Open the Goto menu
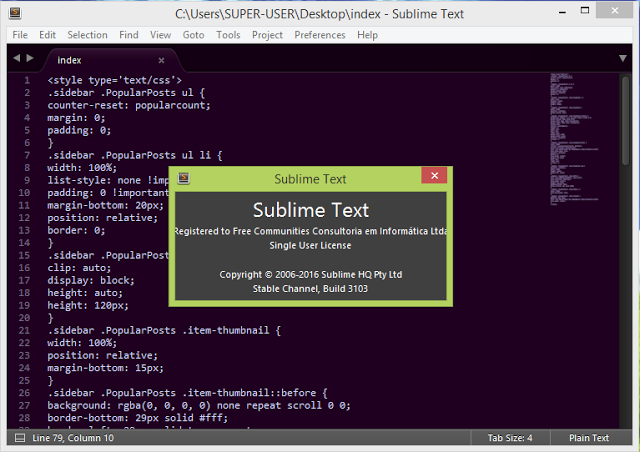The width and height of the screenshot is (640, 452). (193, 35)
